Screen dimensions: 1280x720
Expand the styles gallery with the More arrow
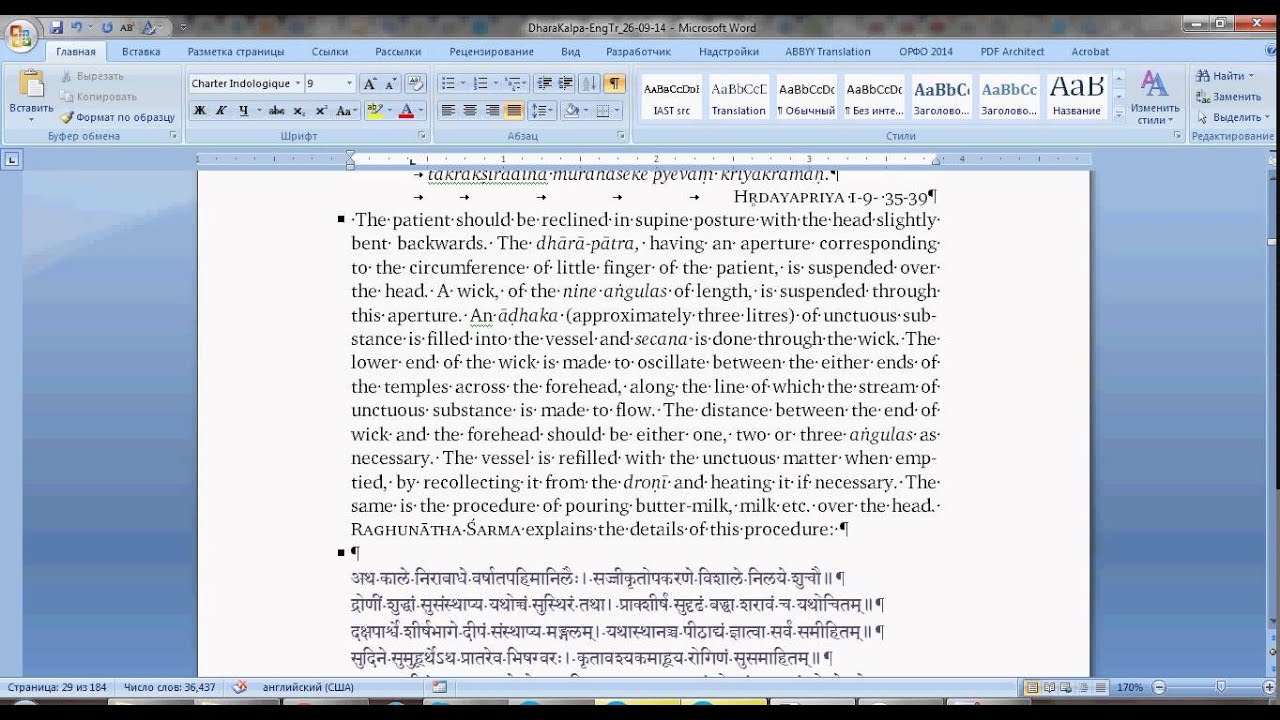pos(1119,115)
